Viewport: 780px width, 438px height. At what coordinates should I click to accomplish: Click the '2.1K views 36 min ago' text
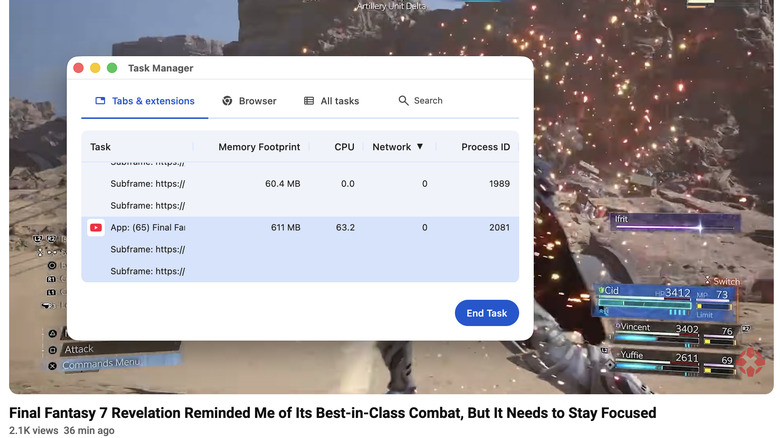62,431
